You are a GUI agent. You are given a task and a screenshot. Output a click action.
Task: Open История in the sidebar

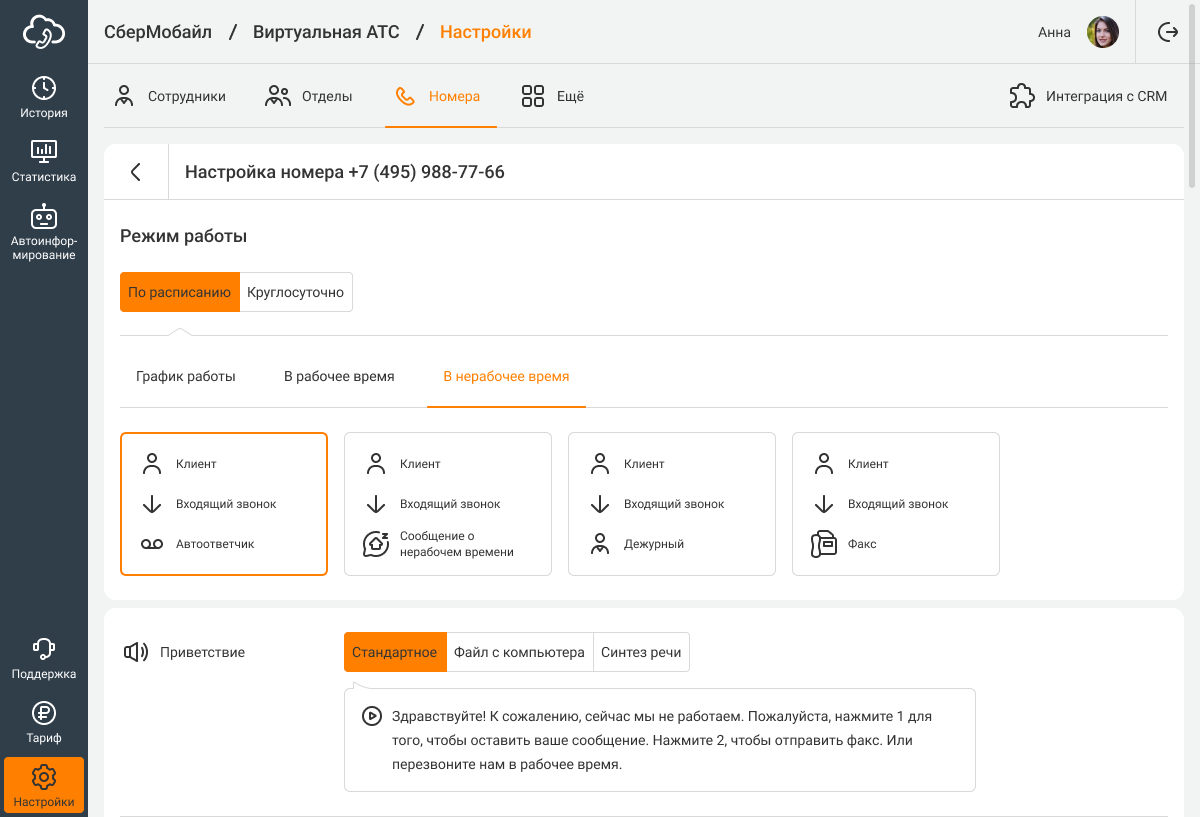click(x=44, y=97)
